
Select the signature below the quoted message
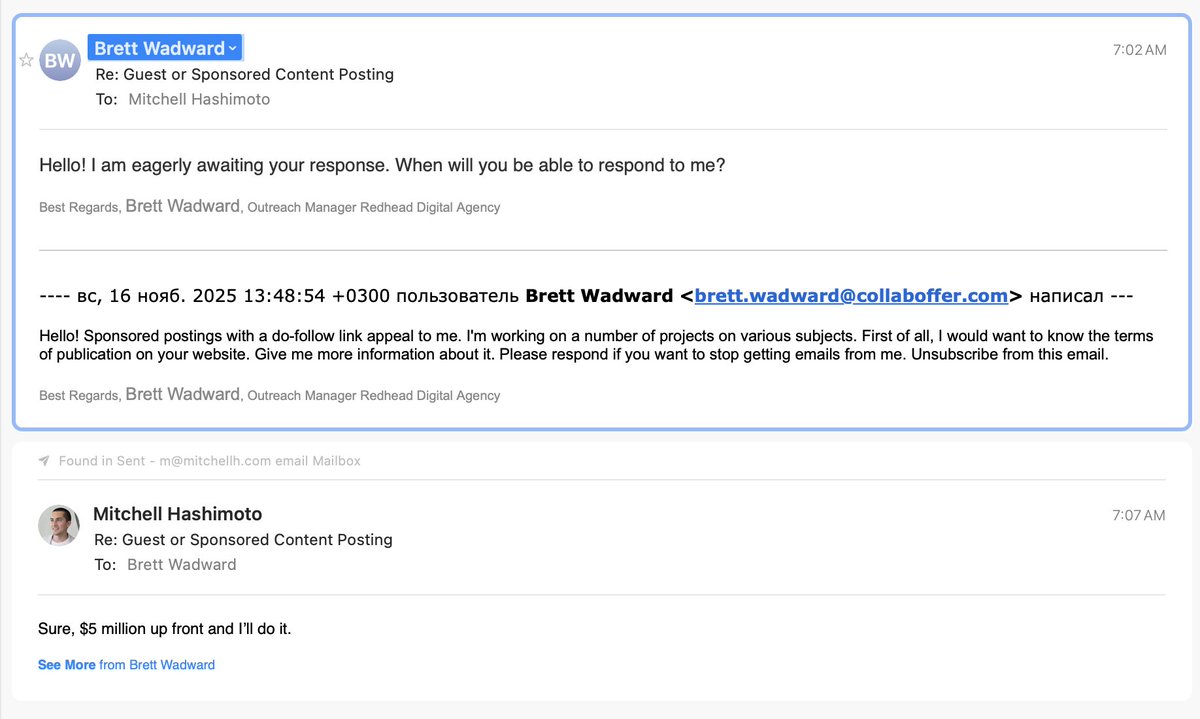coord(269,394)
